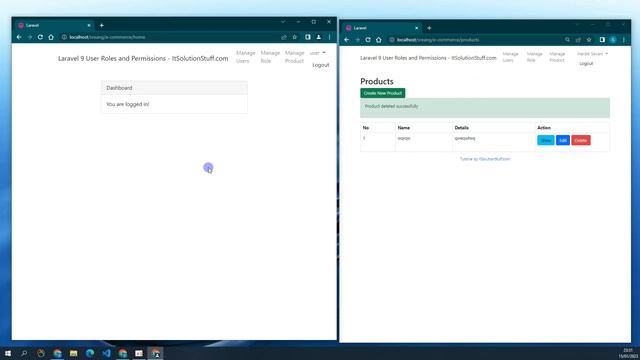Go forward in the right browser window

(x=358, y=40)
